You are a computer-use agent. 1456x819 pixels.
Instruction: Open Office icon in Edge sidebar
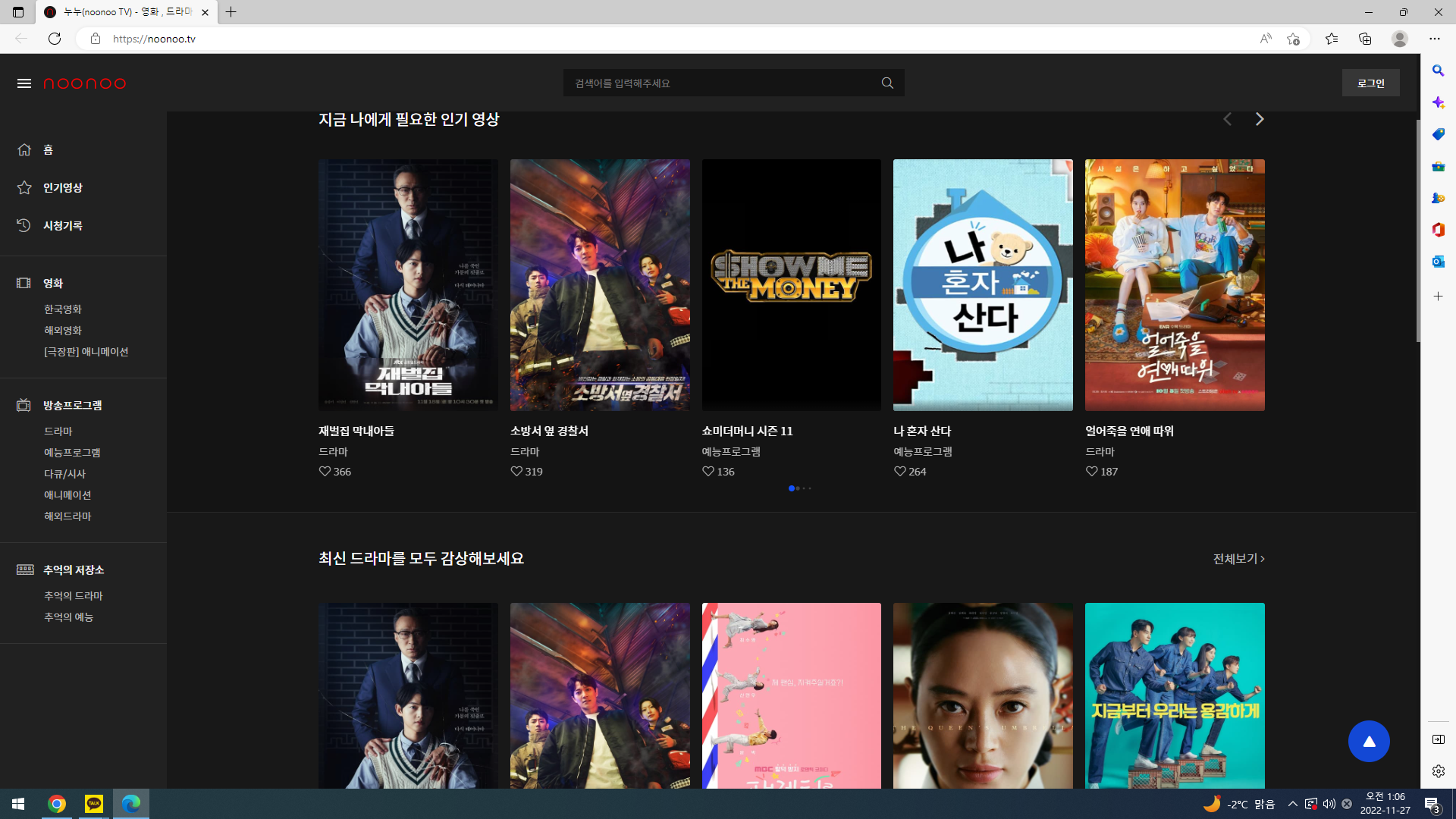coord(1438,230)
